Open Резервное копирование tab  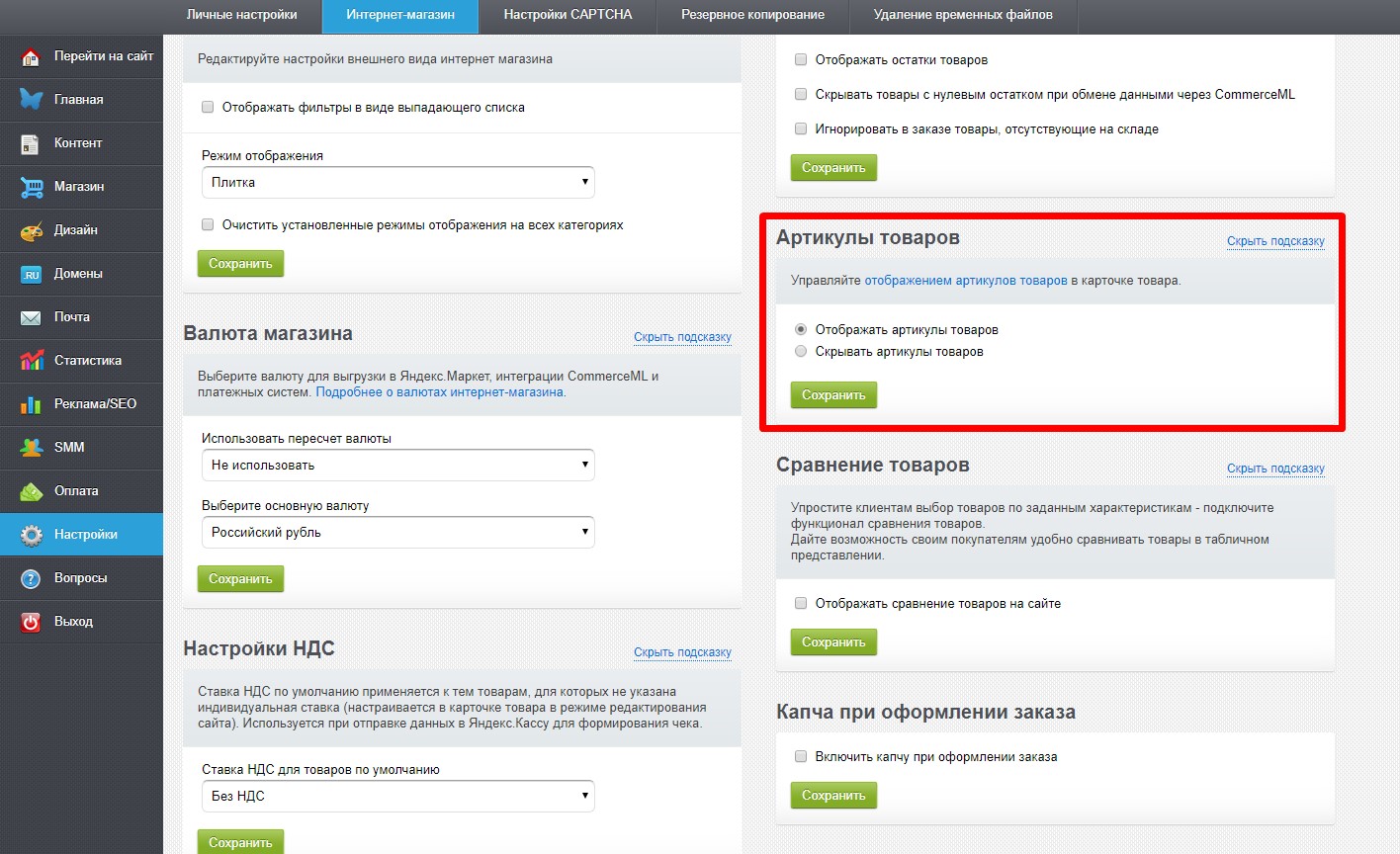(x=752, y=16)
